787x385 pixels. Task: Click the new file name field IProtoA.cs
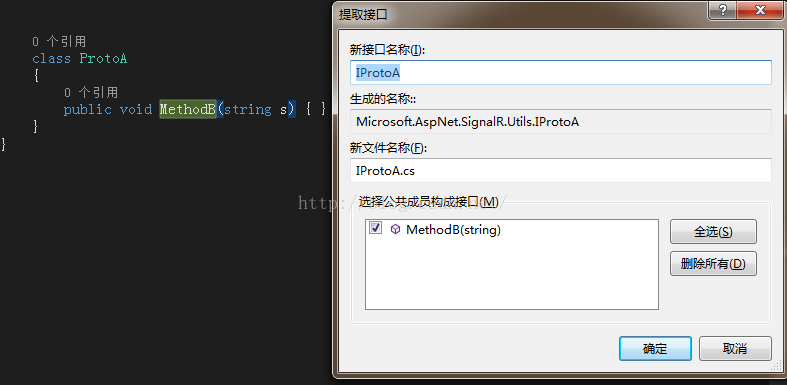[560, 171]
